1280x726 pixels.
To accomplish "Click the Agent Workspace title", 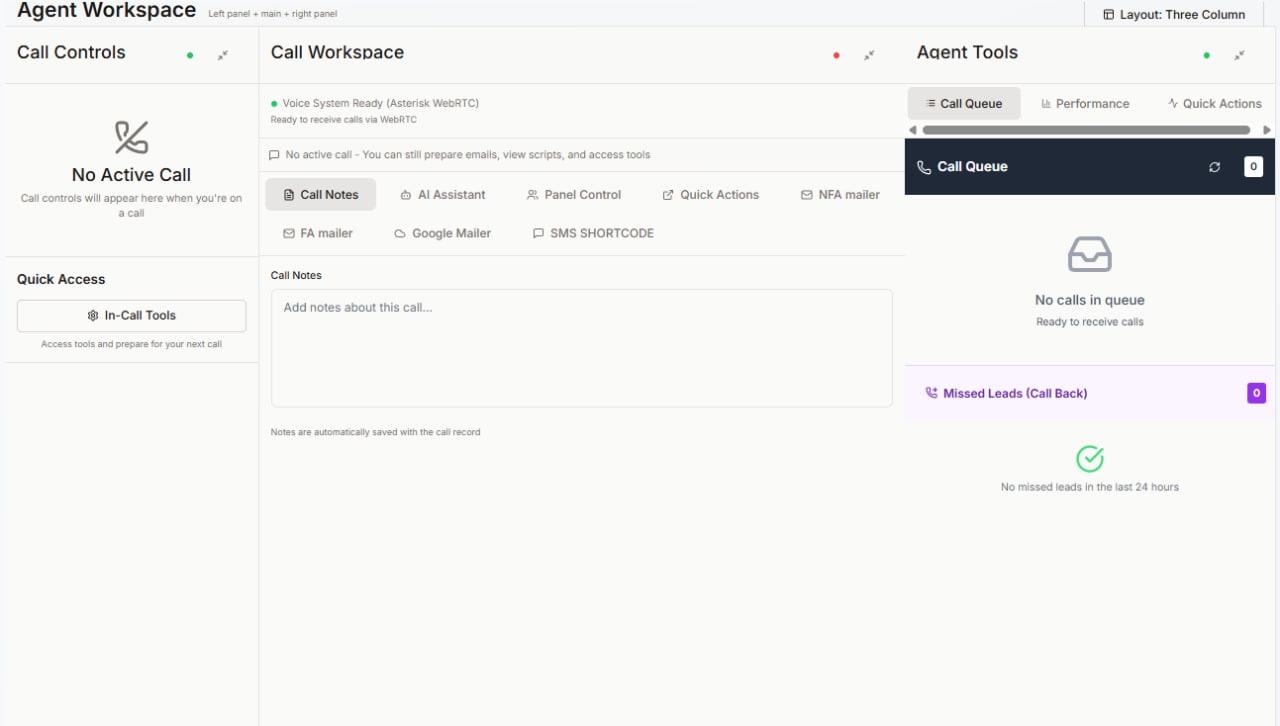I will (x=106, y=11).
